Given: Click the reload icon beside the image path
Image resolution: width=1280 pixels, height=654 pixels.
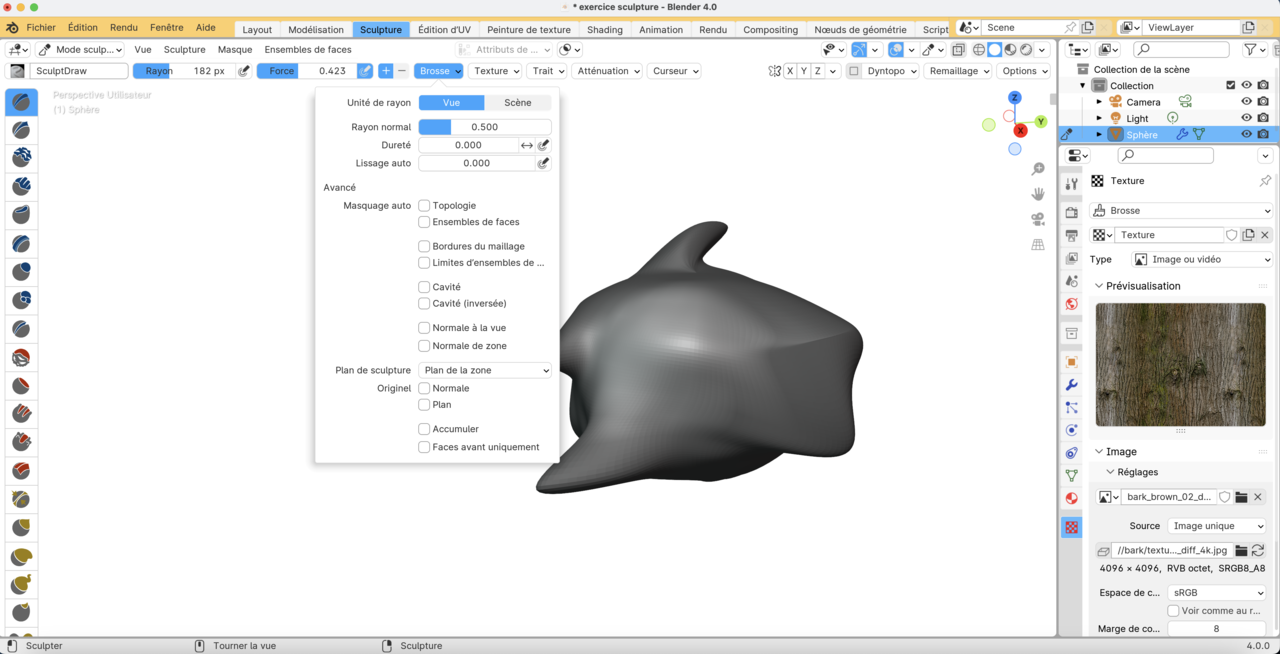Looking at the screenshot, I should click(x=1258, y=551).
